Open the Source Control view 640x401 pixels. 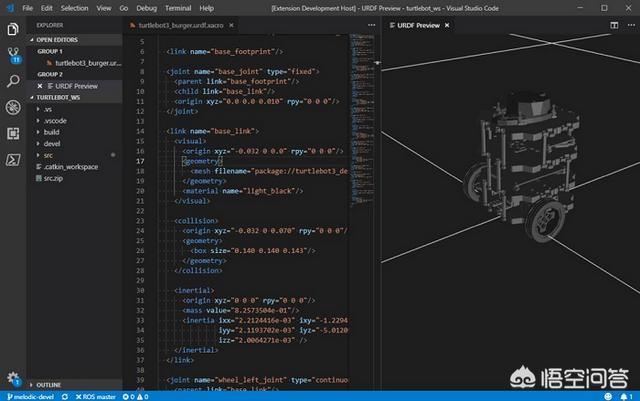coord(14,52)
